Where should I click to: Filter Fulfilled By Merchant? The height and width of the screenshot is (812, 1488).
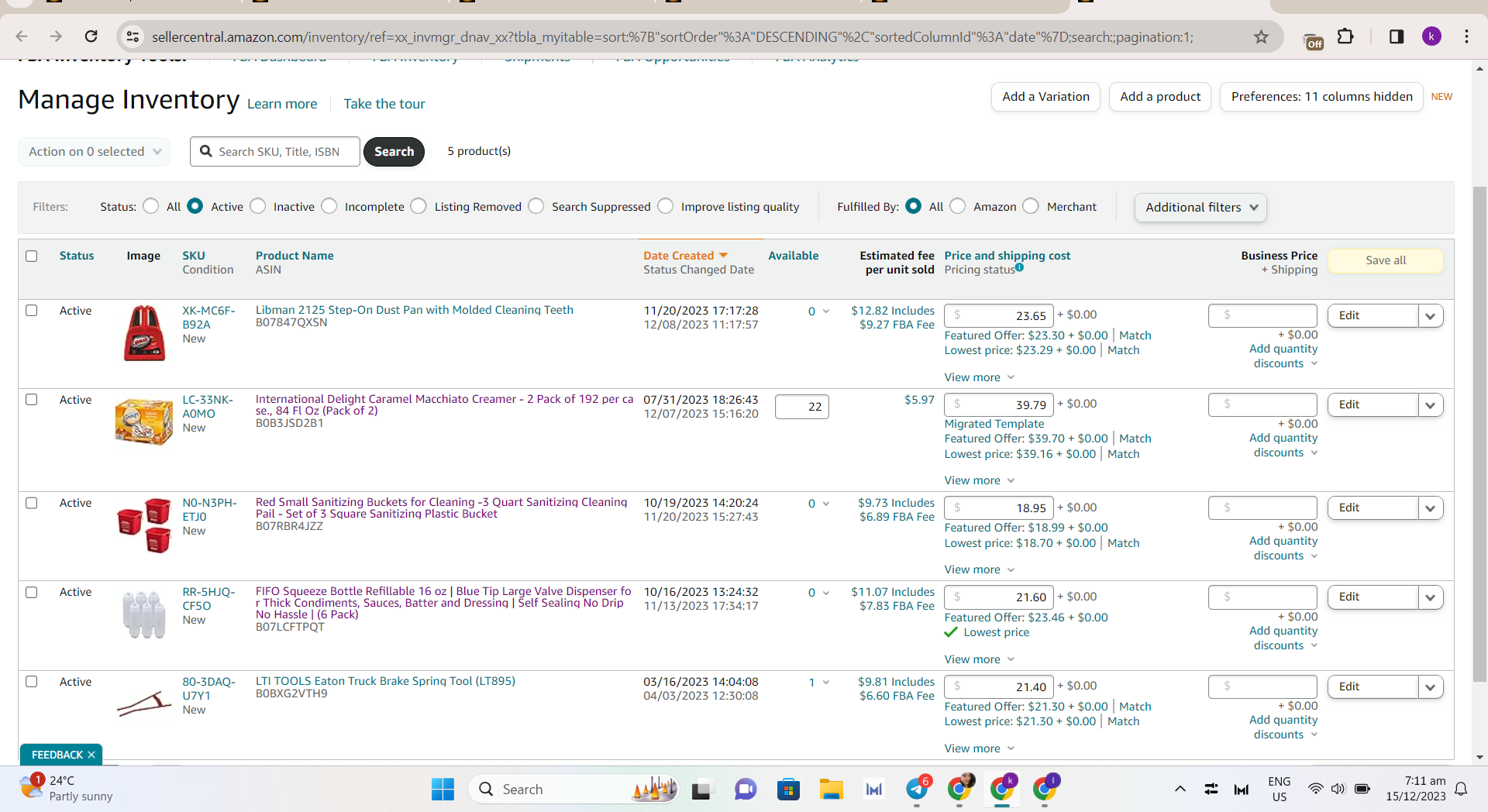(x=1031, y=206)
